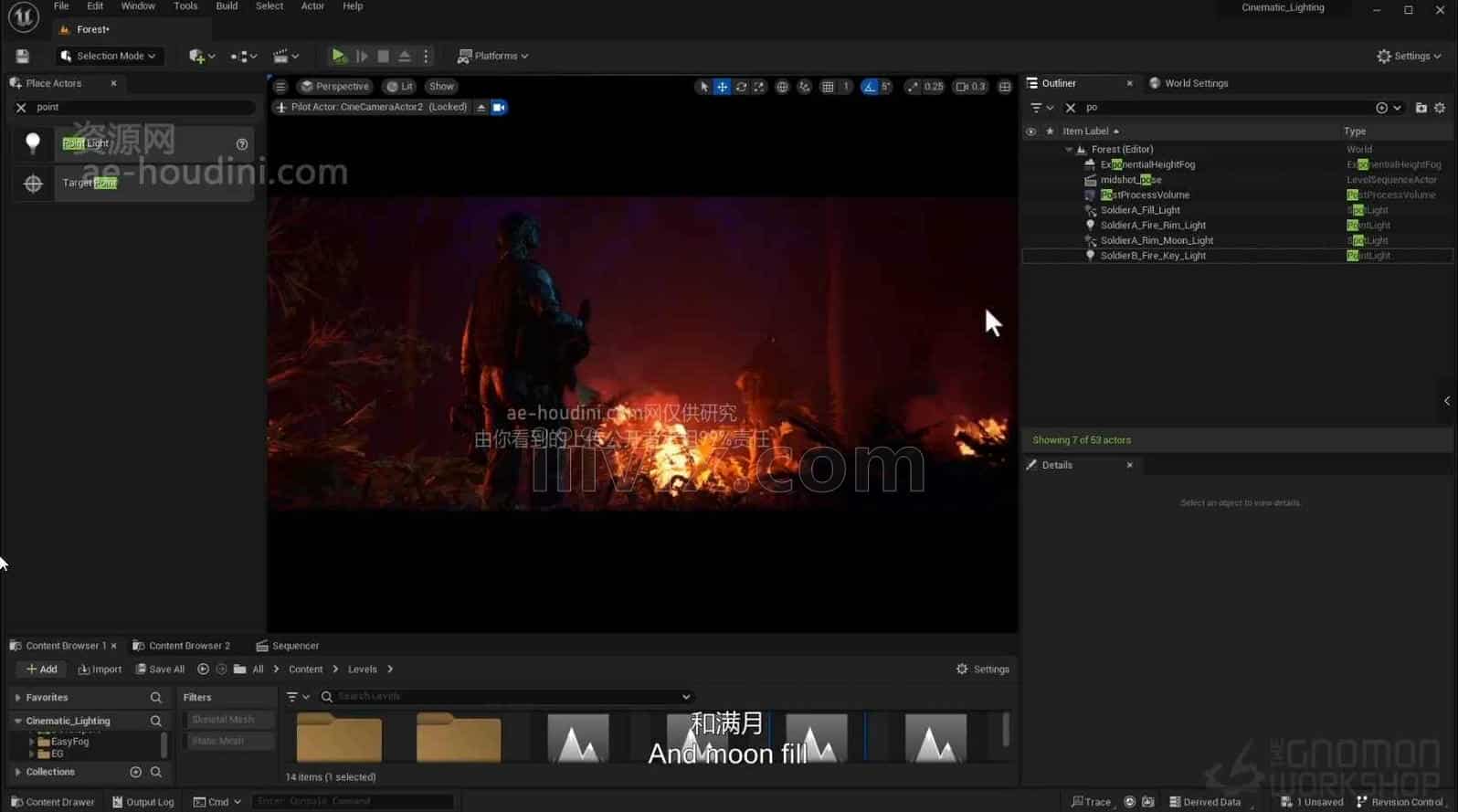Open the Outliner settings gear
The width and height of the screenshot is (1458, 812).
[x=1440, y=108]
